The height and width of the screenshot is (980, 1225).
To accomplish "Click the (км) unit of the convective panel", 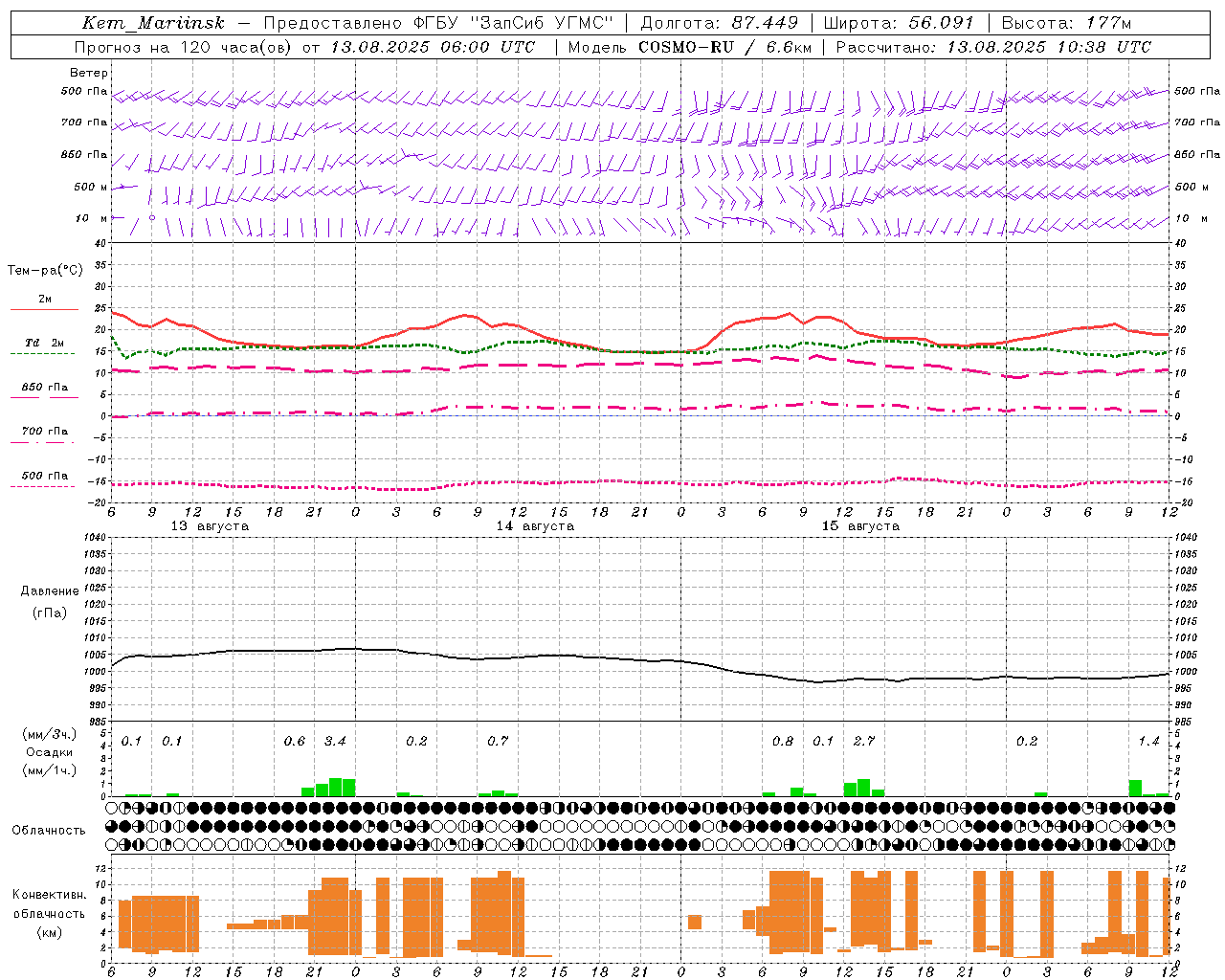I will [x=50, y=932].
